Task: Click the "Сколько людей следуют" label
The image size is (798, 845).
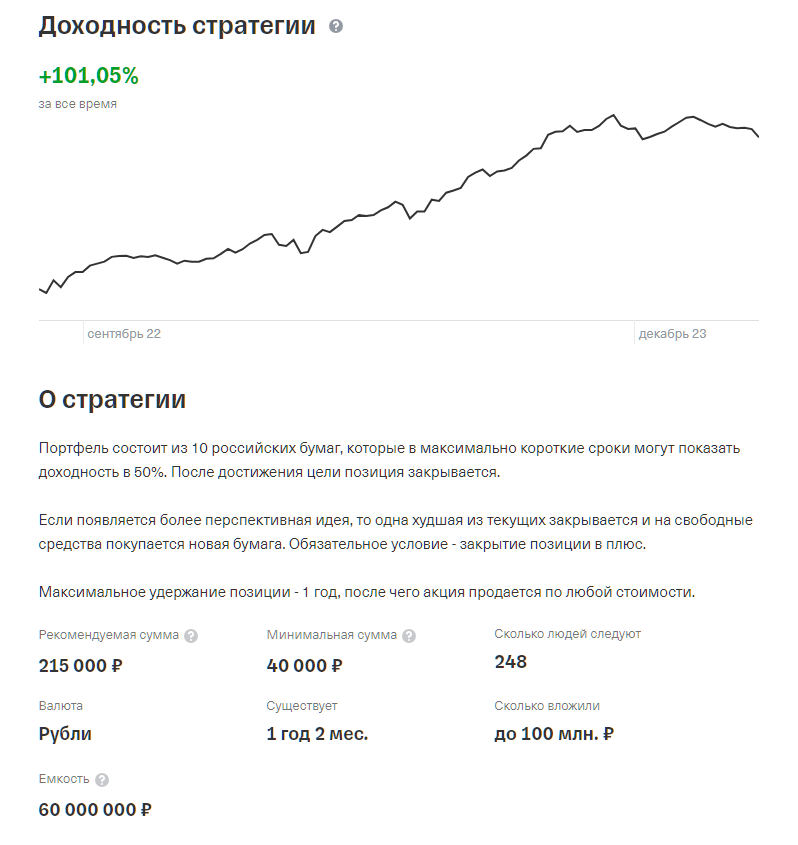Action: (568, 634)
